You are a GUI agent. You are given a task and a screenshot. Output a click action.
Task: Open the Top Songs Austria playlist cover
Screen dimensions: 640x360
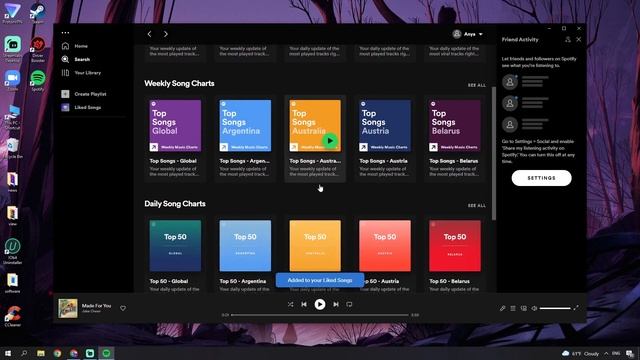[385, 126]
